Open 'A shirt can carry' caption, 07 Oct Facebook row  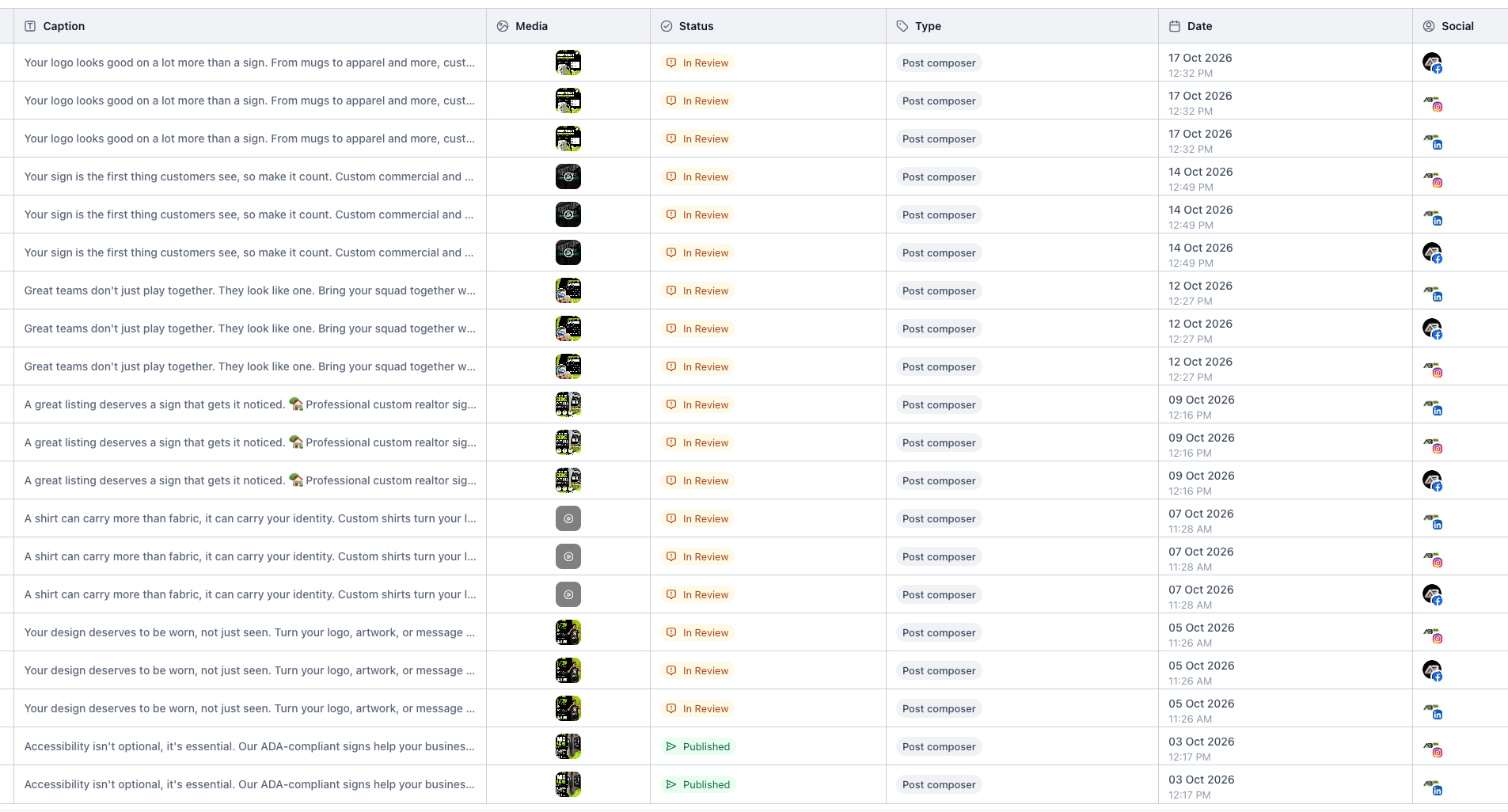click(250, 594)
